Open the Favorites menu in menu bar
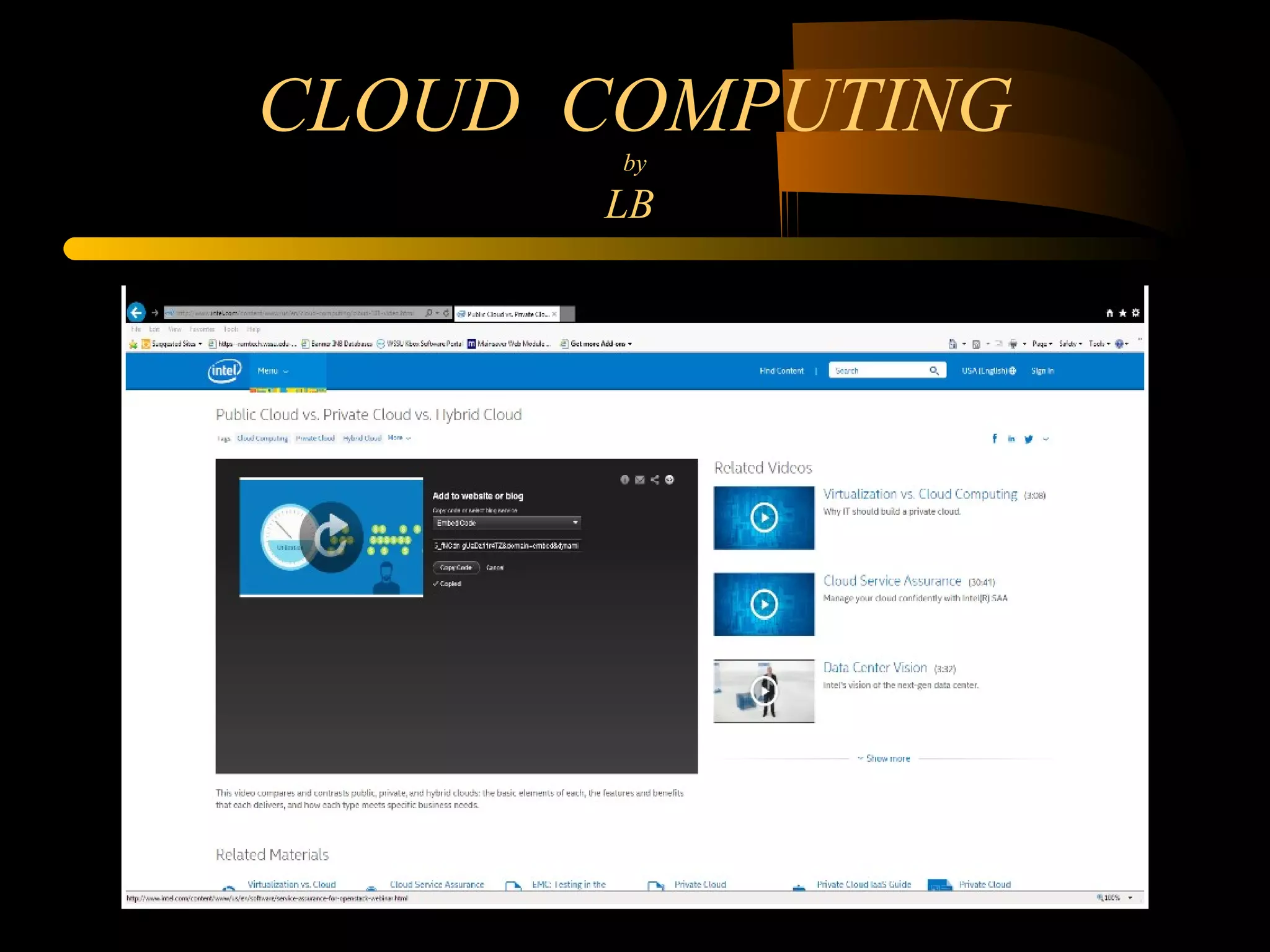 pyautogui.click(x=202, y=329)
